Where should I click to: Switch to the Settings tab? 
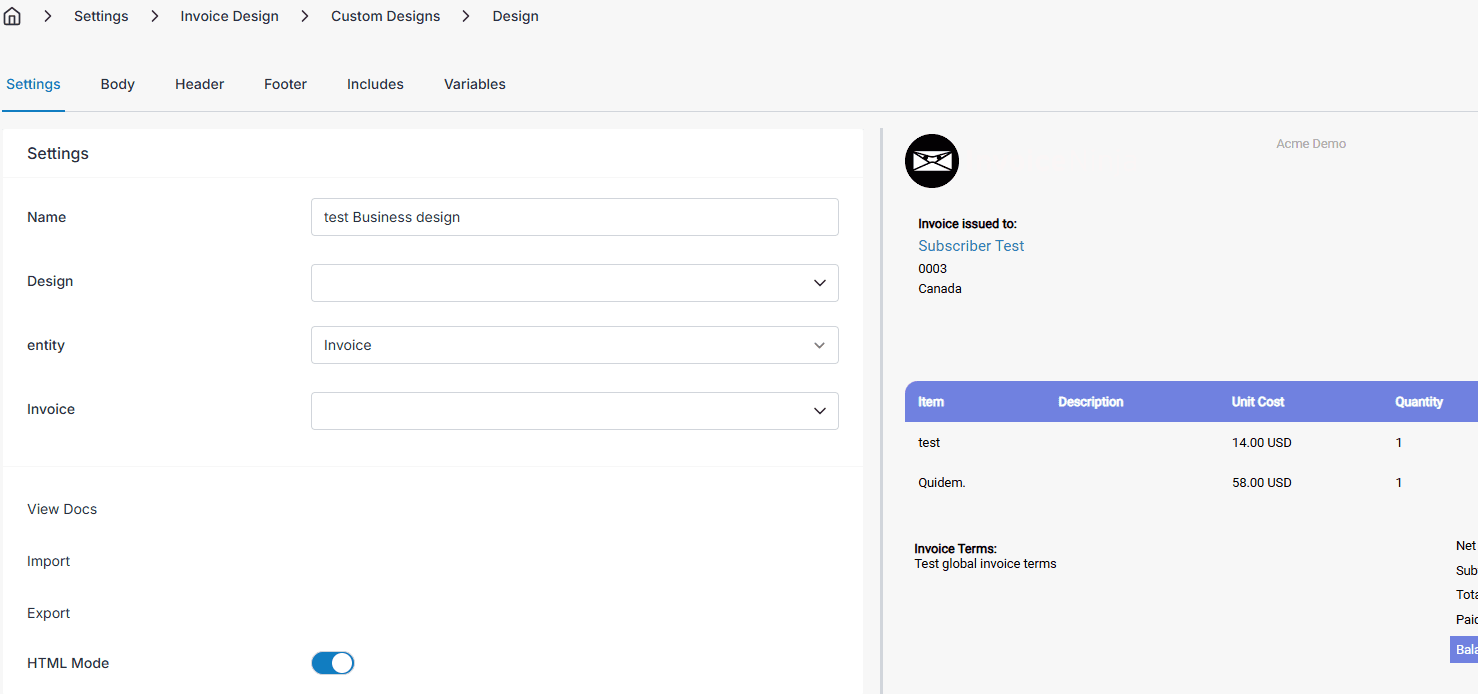tap(33, 84)
